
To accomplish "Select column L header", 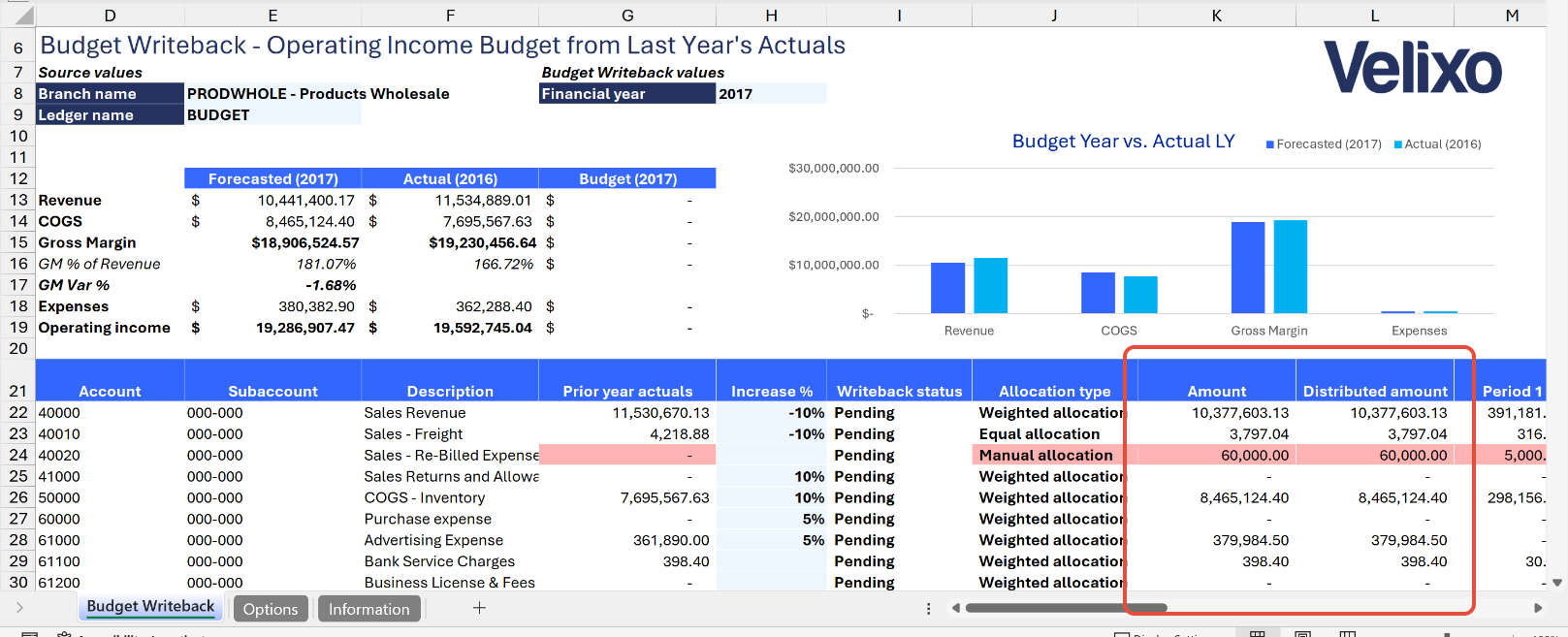I will pyautogui.click(x=1374, y=16).
